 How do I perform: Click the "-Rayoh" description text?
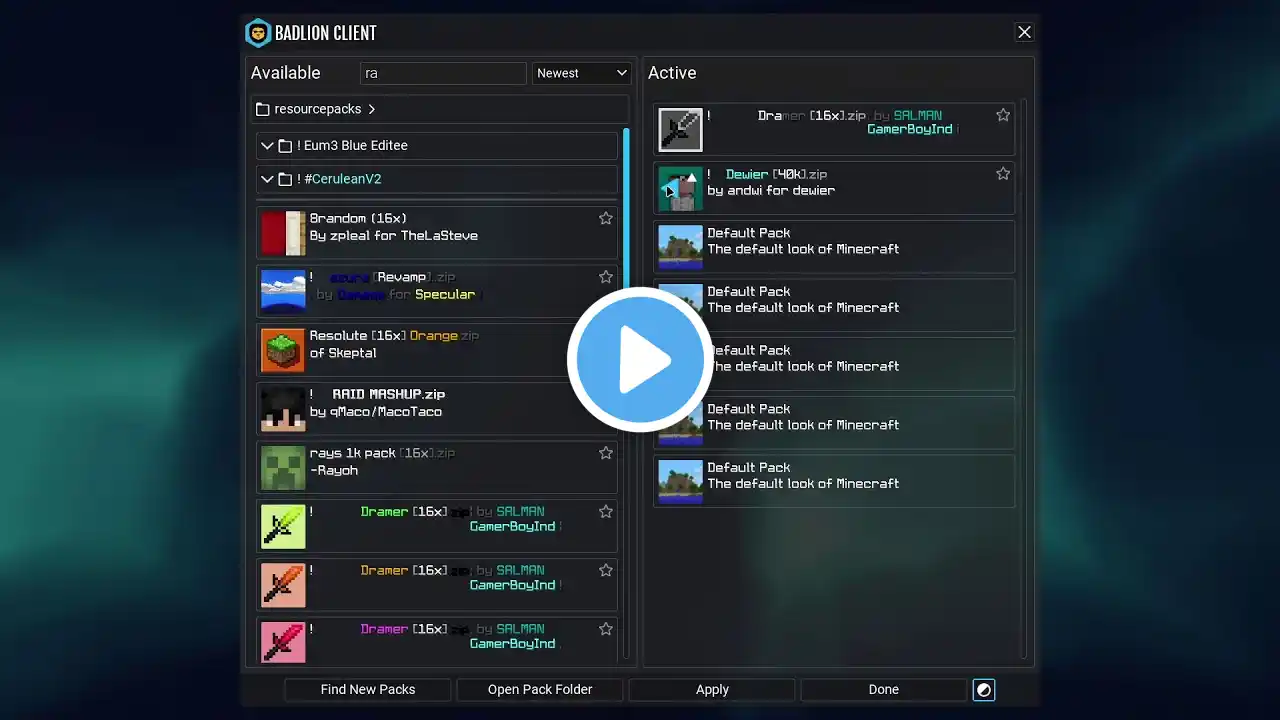[x=334, y=470]
